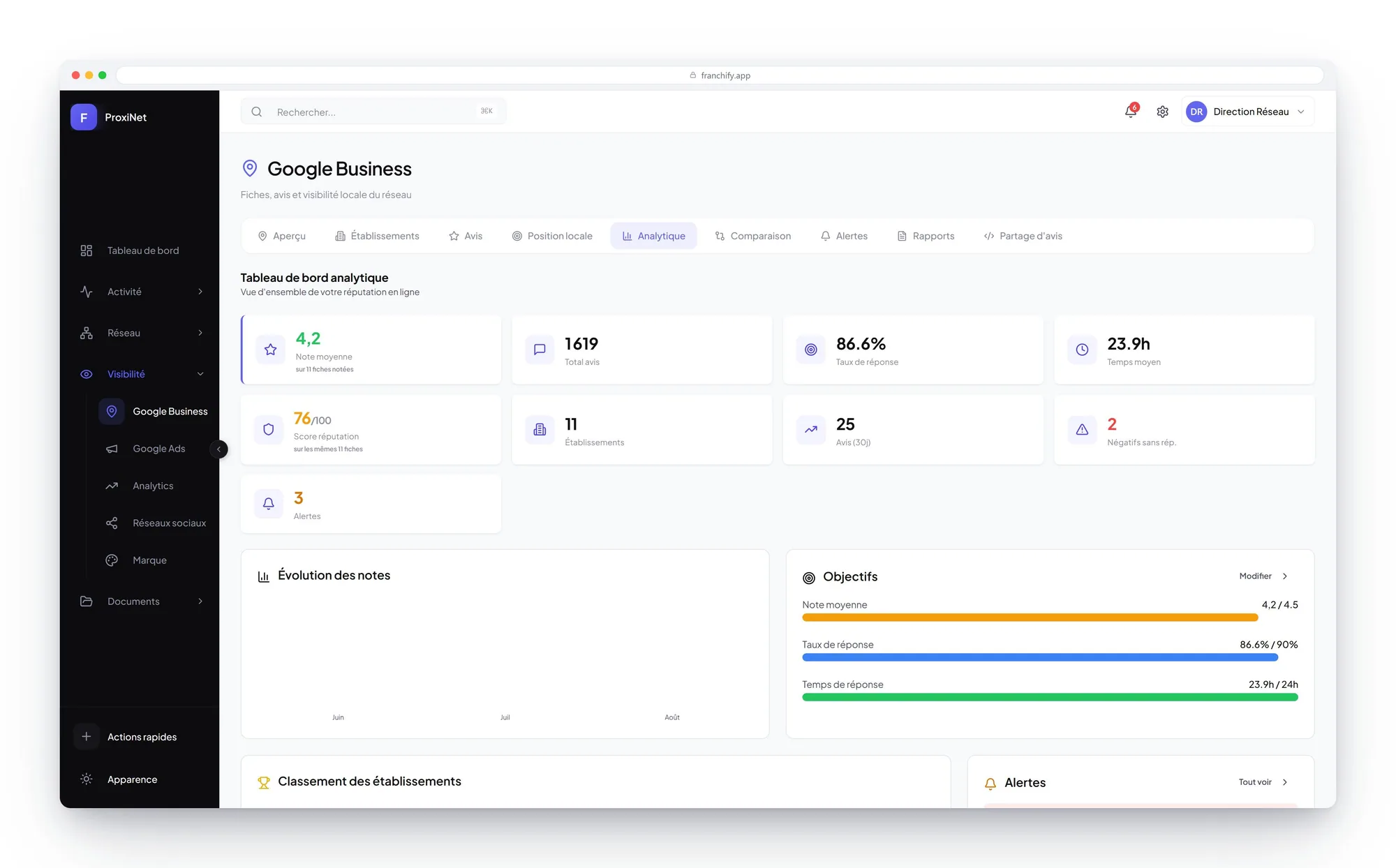1396x868 pixels.
Task: Click the Visibilité eye icon
Action: coord(87,374)
